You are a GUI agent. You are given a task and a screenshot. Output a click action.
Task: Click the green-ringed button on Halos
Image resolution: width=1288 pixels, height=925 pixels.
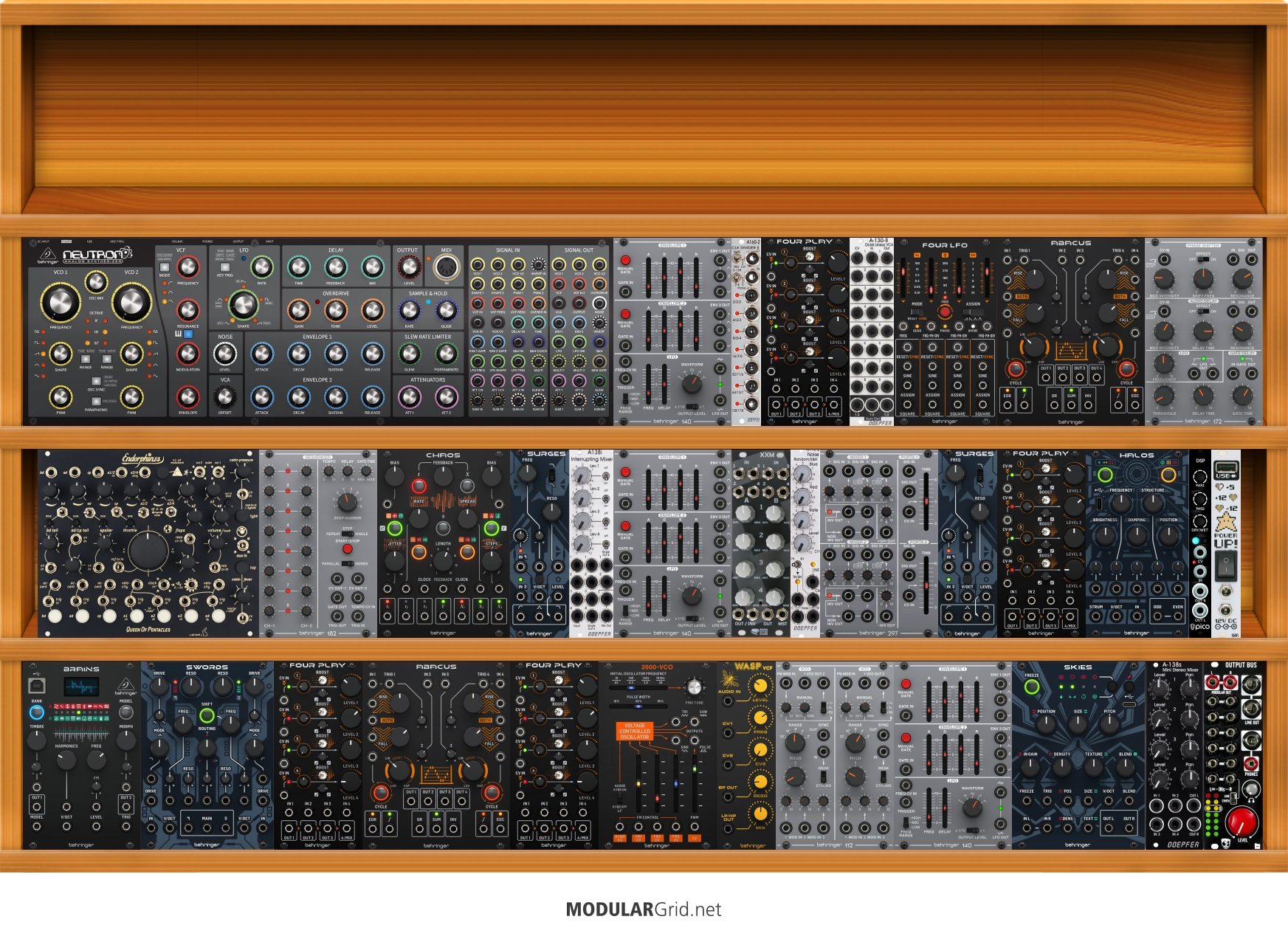(x=1105, y=475)
